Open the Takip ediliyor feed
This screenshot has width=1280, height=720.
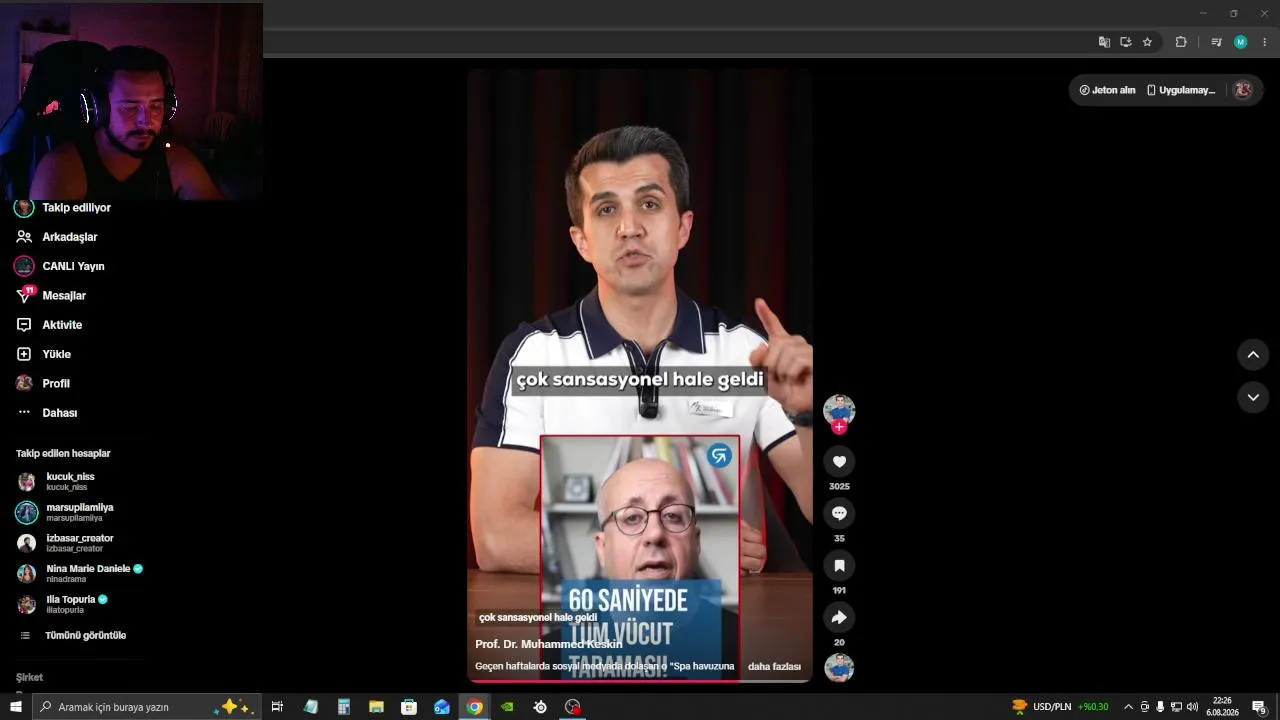click(76, 208)
